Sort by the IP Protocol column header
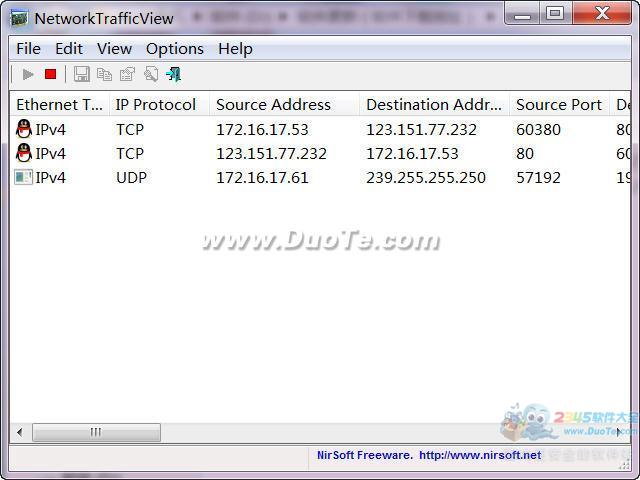640x480 pixels. click(x=159, y=104)
